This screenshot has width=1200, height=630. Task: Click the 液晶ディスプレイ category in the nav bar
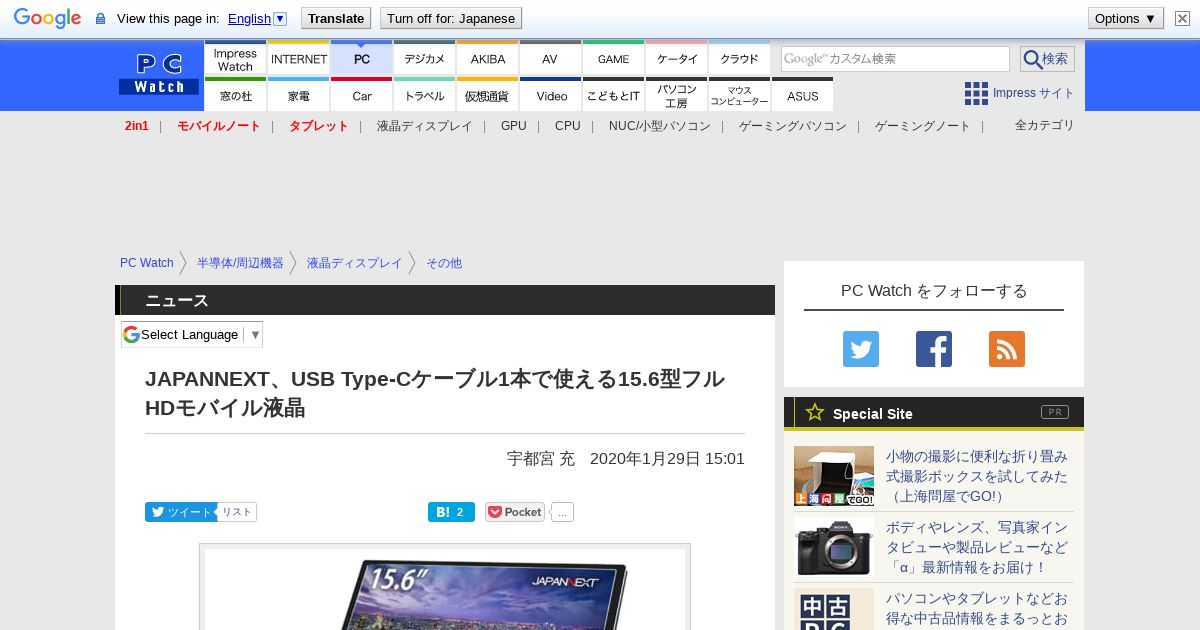[x=424, y=126]
